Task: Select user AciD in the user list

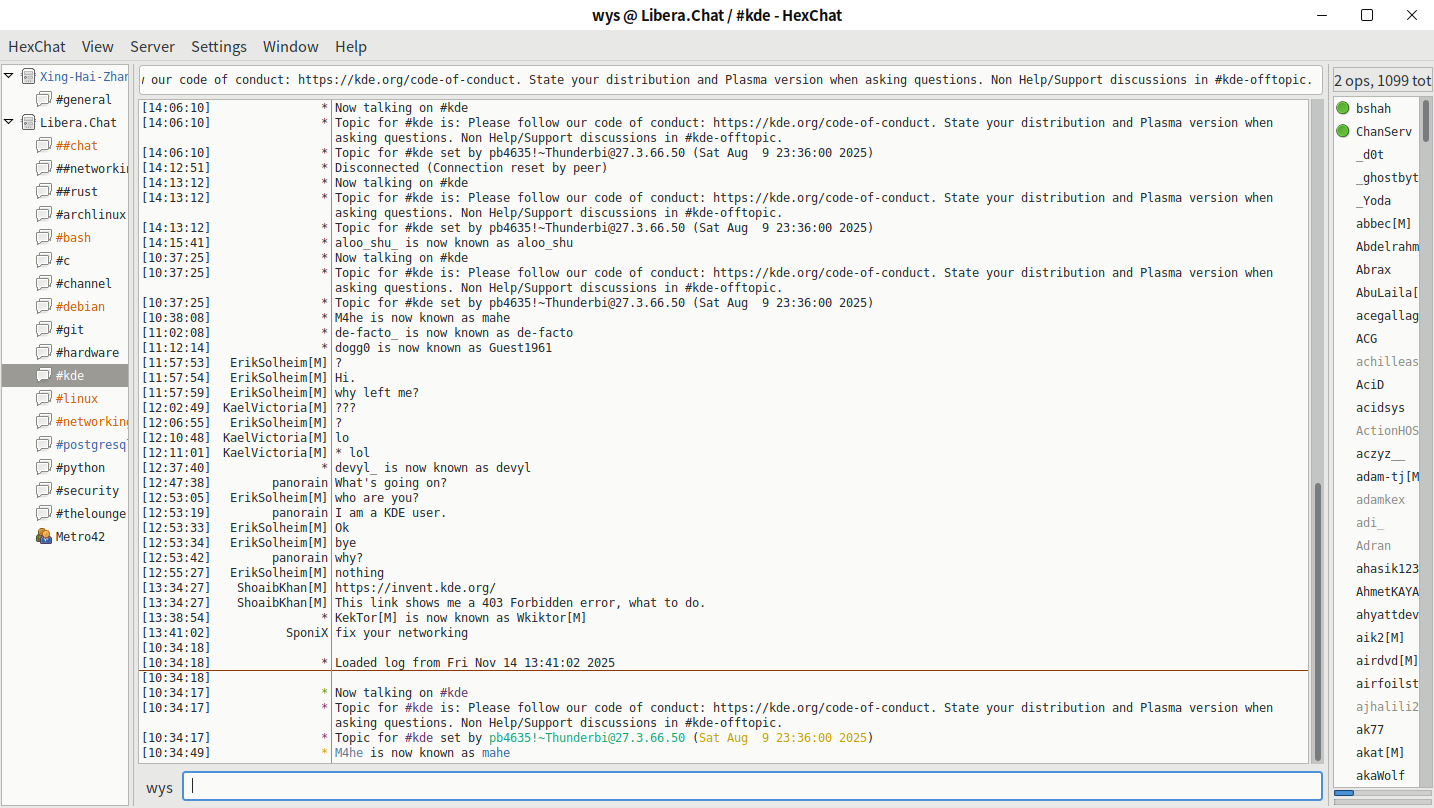Action: (x=1368, y=384)
